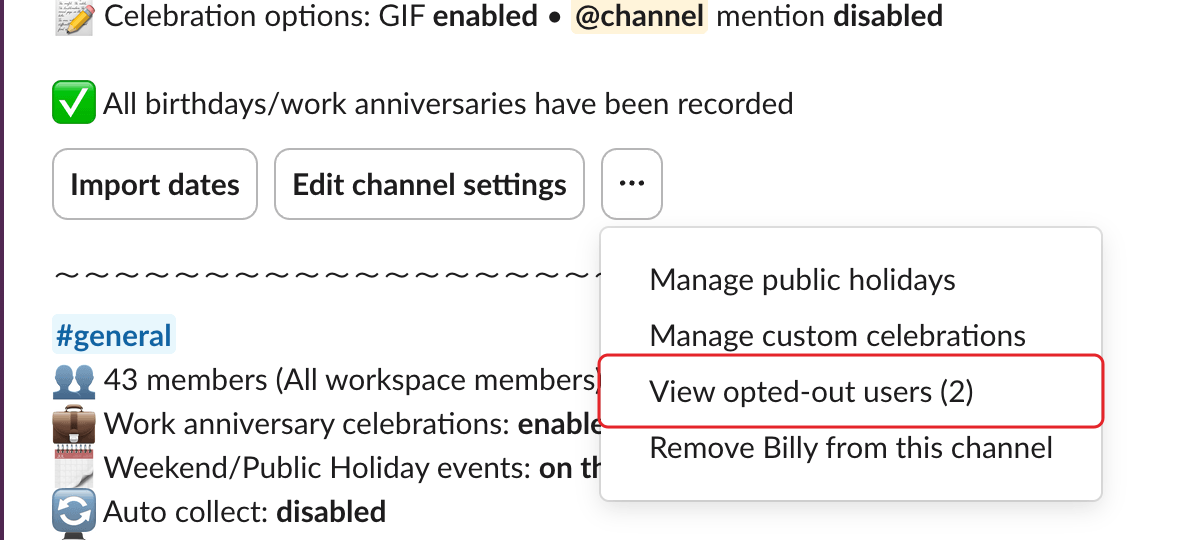Image resolution: width=1200 pixels, height=540 pixels.
Task: Click "Work anniversary celebrations" line
Action: (352, 424)
